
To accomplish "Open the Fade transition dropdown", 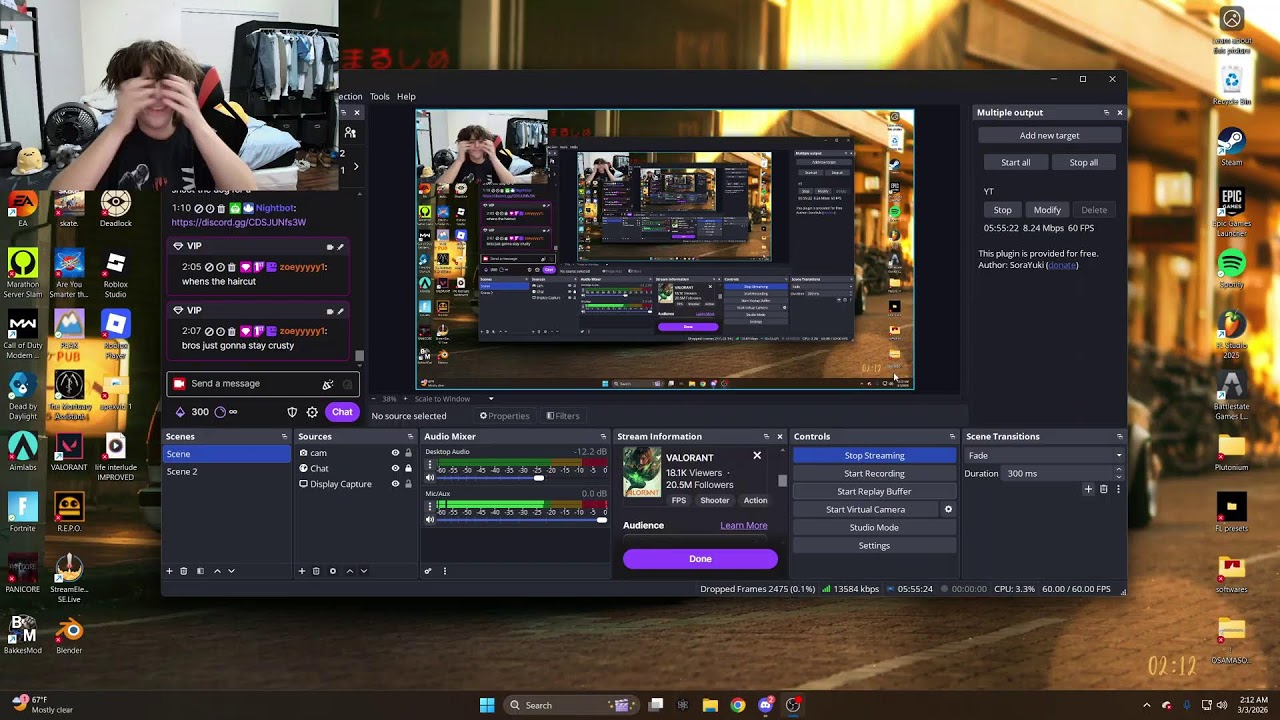I will 1043,456.
